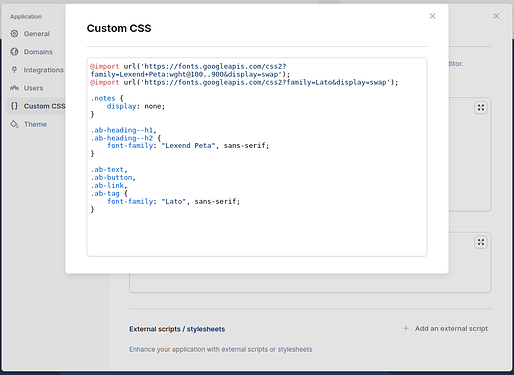The height and width of the screenshot is (375, 514).
Task: Click the second @import Lato line
Action: point(244,82)
